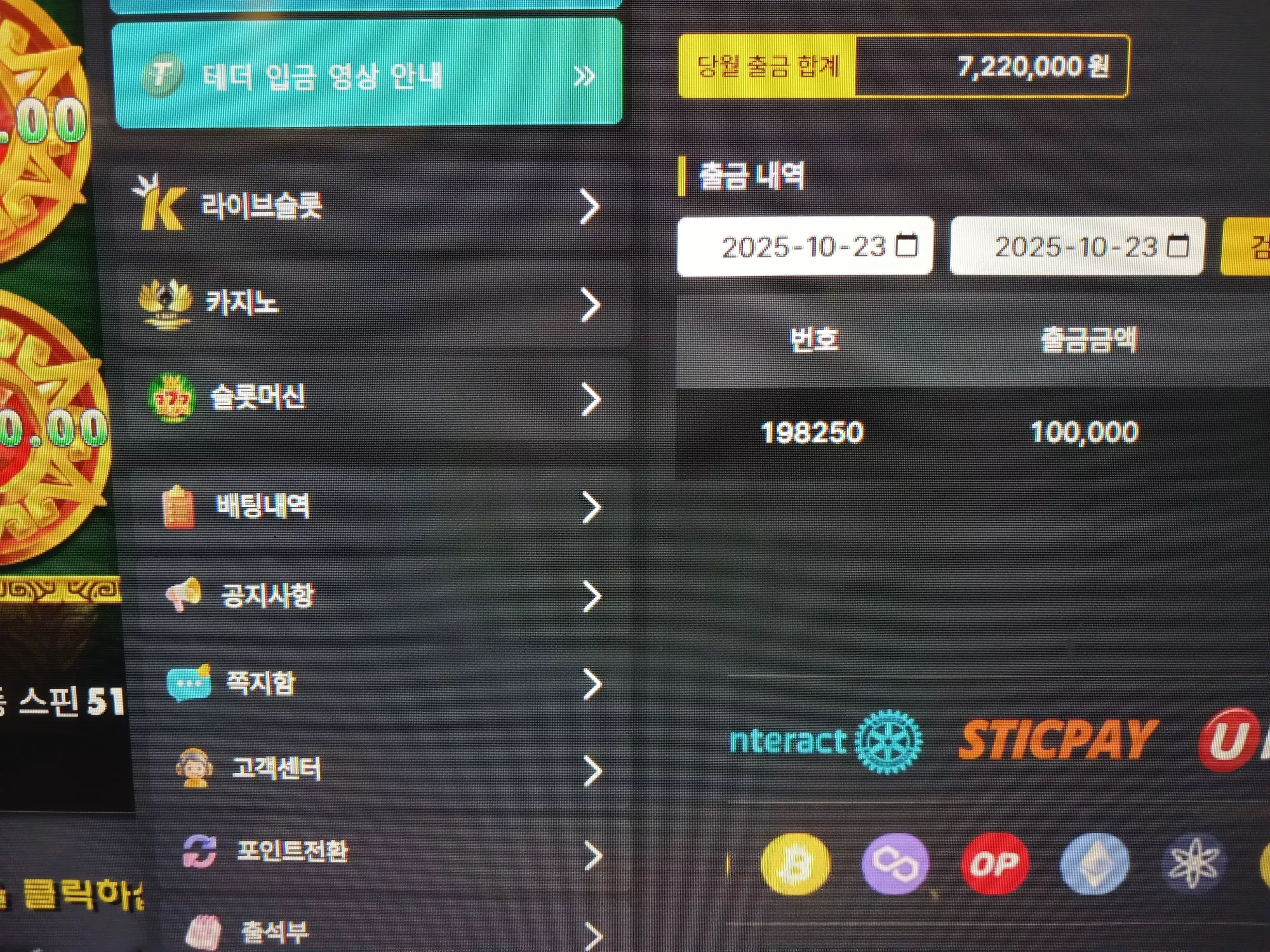This screenshot has width=1270, height=952.
Task: Click the blue Ethereum coin icon
Action: [x=1095, y=864]
